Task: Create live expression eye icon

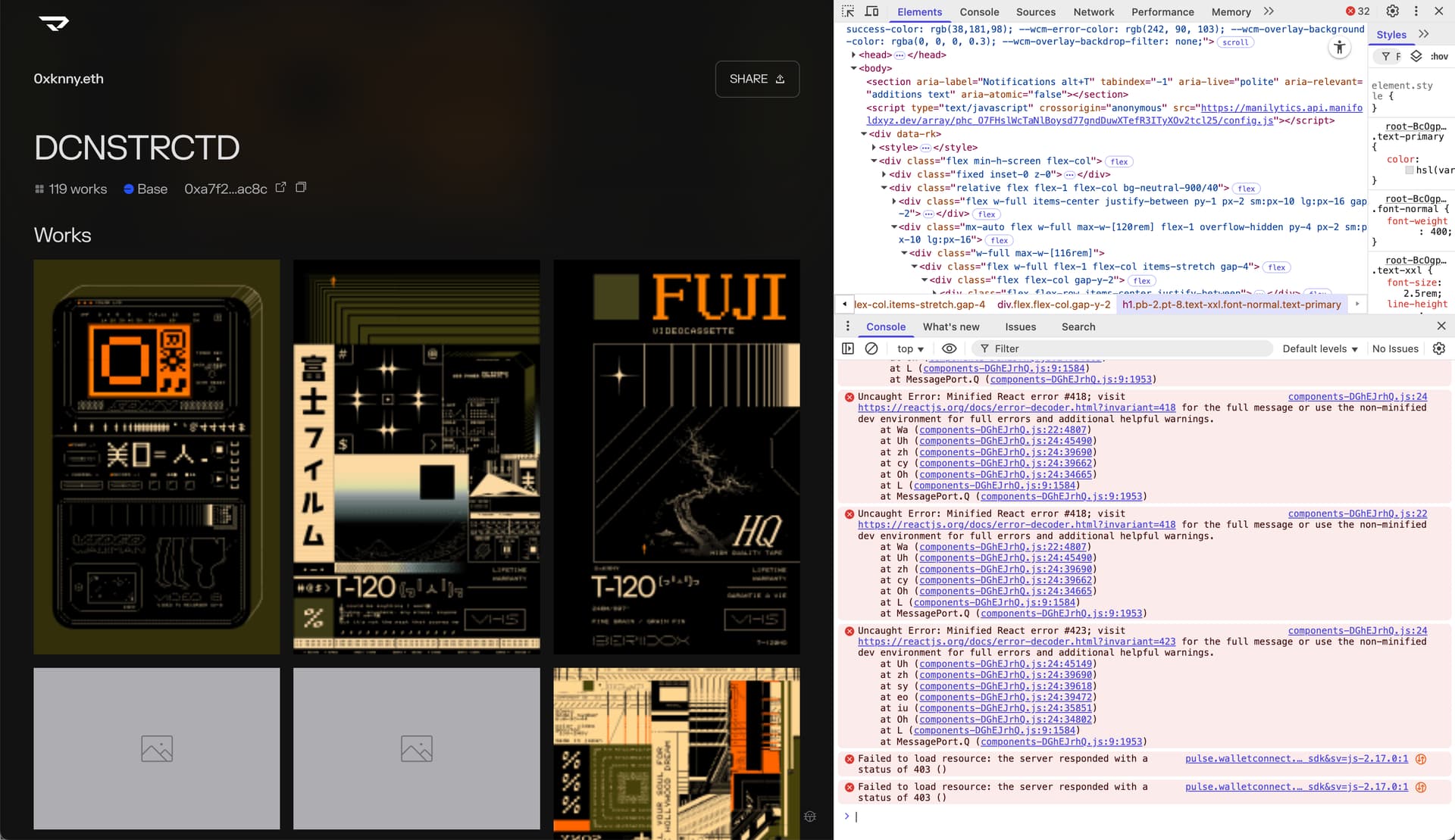Action: [949, 348]
